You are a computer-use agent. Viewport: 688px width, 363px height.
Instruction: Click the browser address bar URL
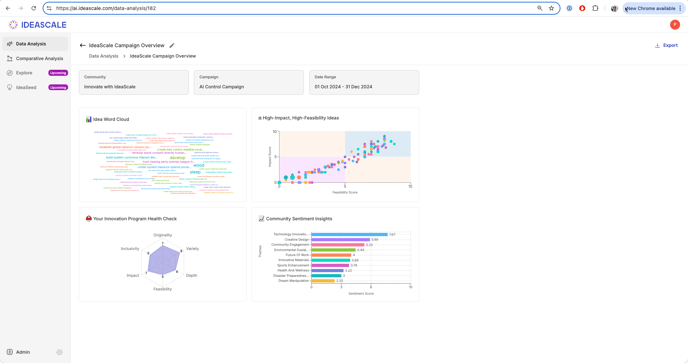[106, 8]
